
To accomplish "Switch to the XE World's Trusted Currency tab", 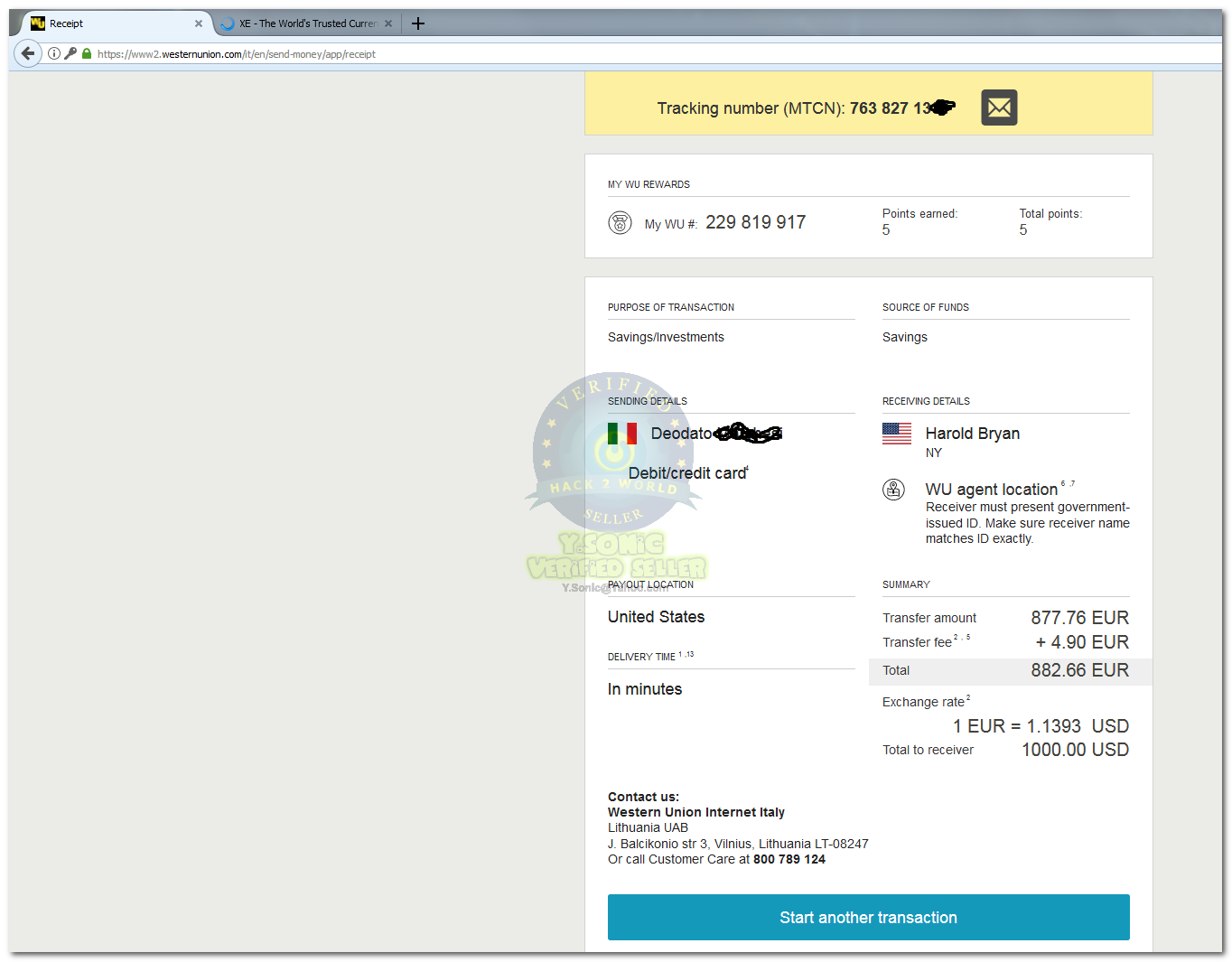I will [x=307, y=23].
